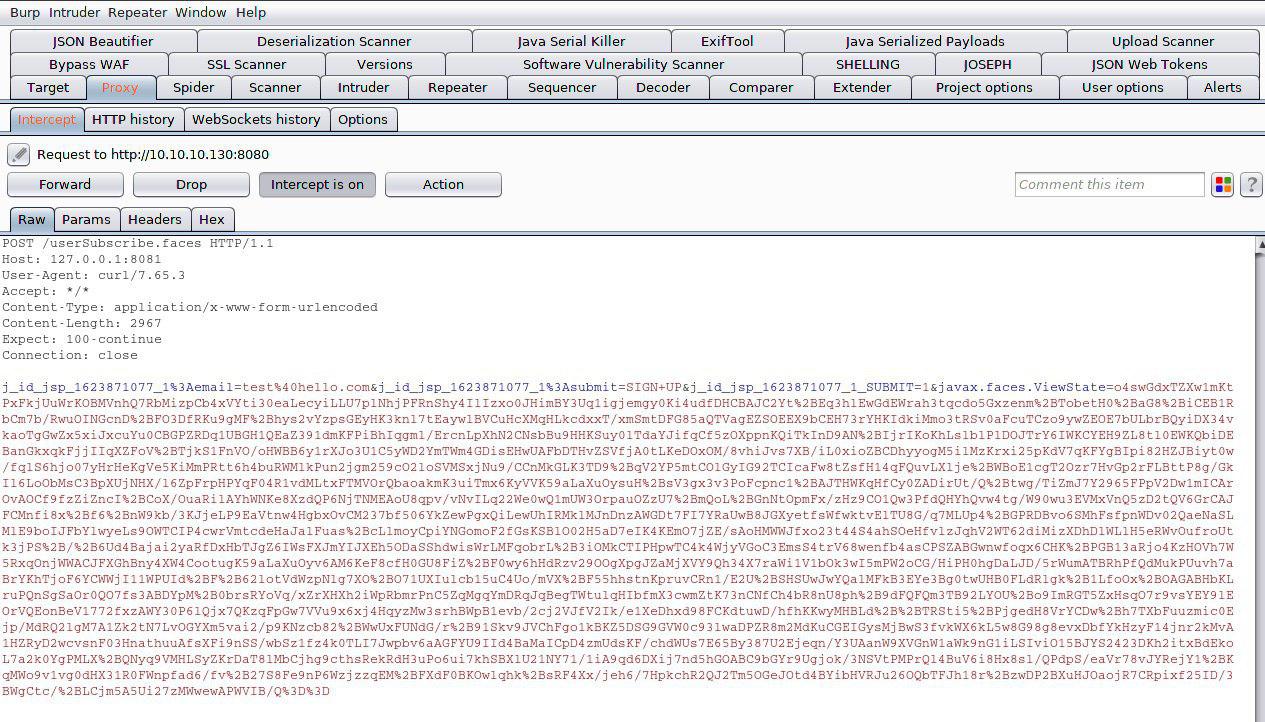Open the HTTP history sub-tab
The image size is (1265, 722).
pos(133,119)
